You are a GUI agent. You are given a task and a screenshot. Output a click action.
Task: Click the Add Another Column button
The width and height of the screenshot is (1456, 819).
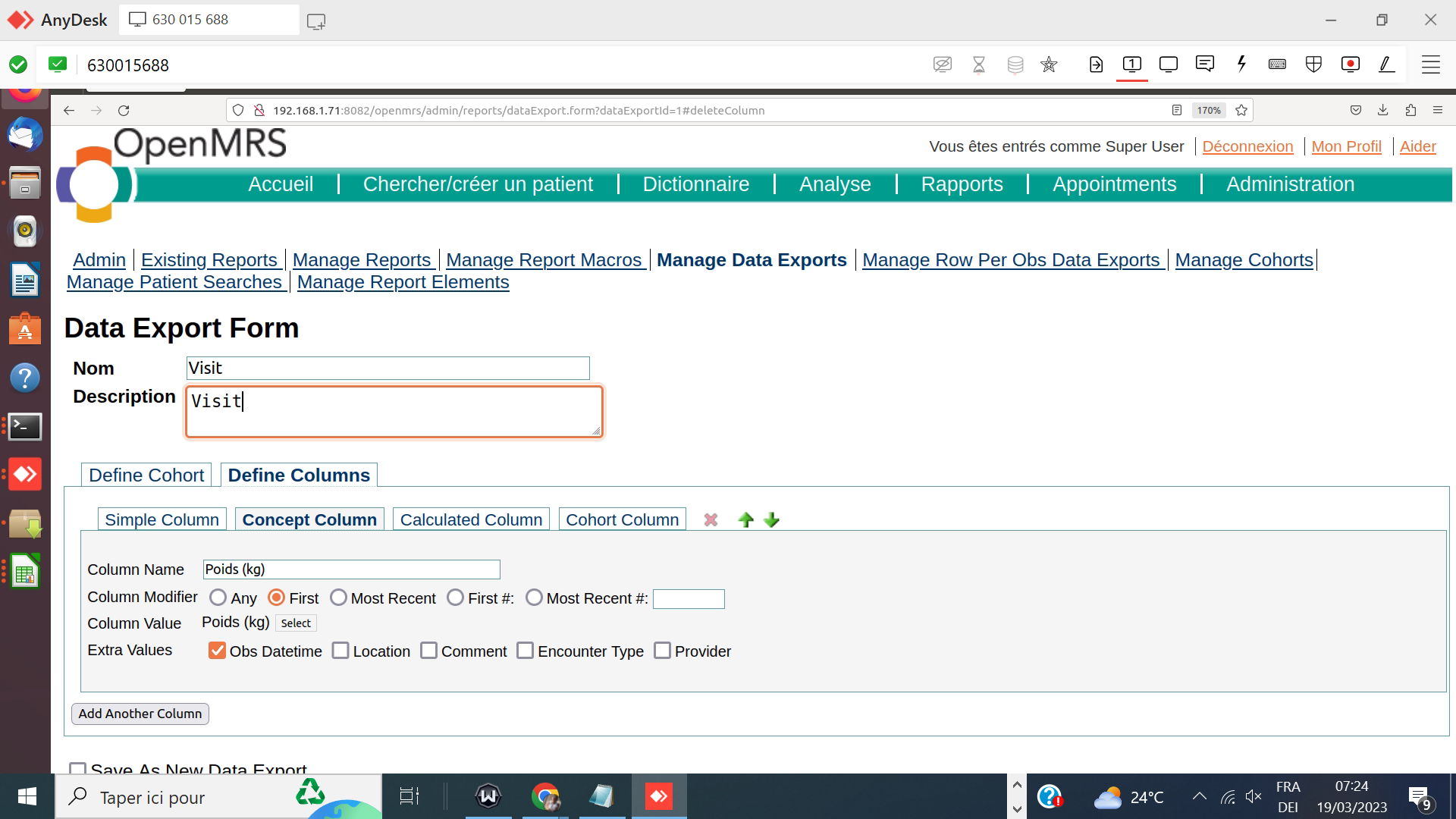[x=140, y=713]
